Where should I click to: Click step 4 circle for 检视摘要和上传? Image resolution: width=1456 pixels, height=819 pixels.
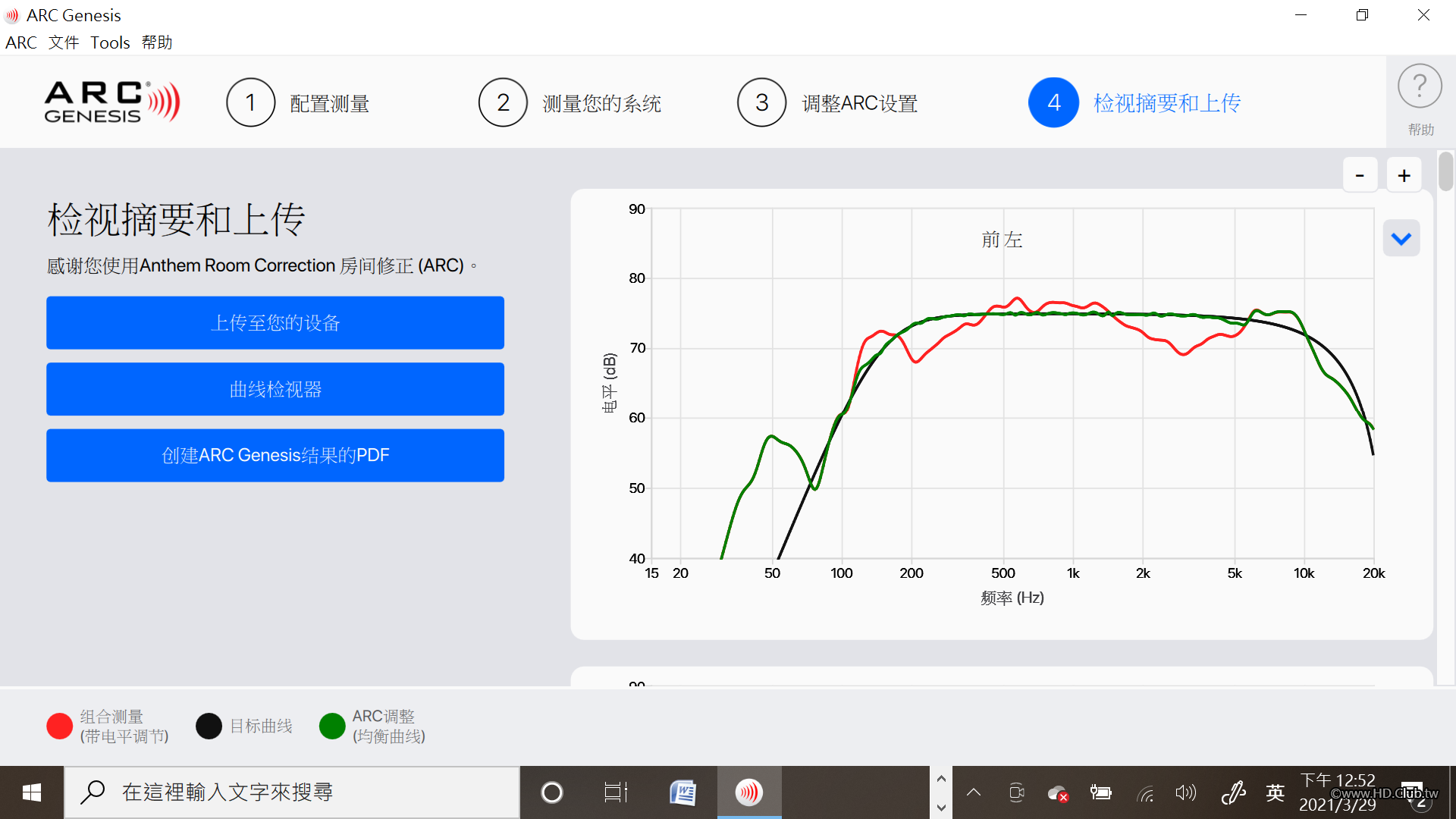coord(1053,102)
